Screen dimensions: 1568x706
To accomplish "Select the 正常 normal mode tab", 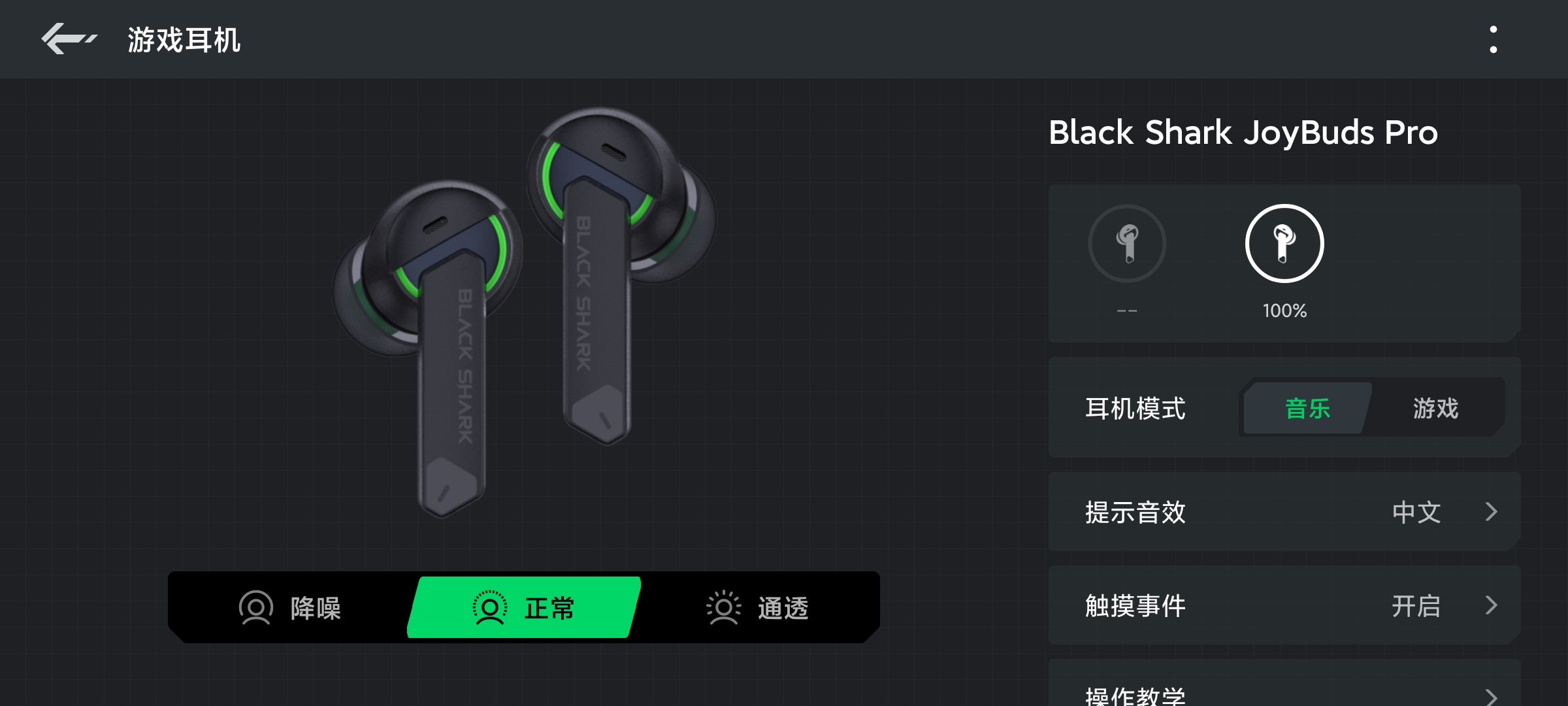I will click(x=524, y=608).
